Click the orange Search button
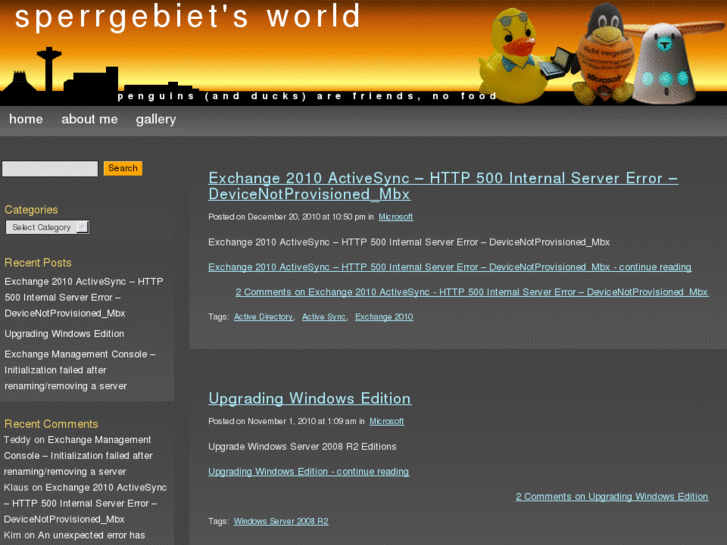The image size is (727, 545). tap(123, 168)
